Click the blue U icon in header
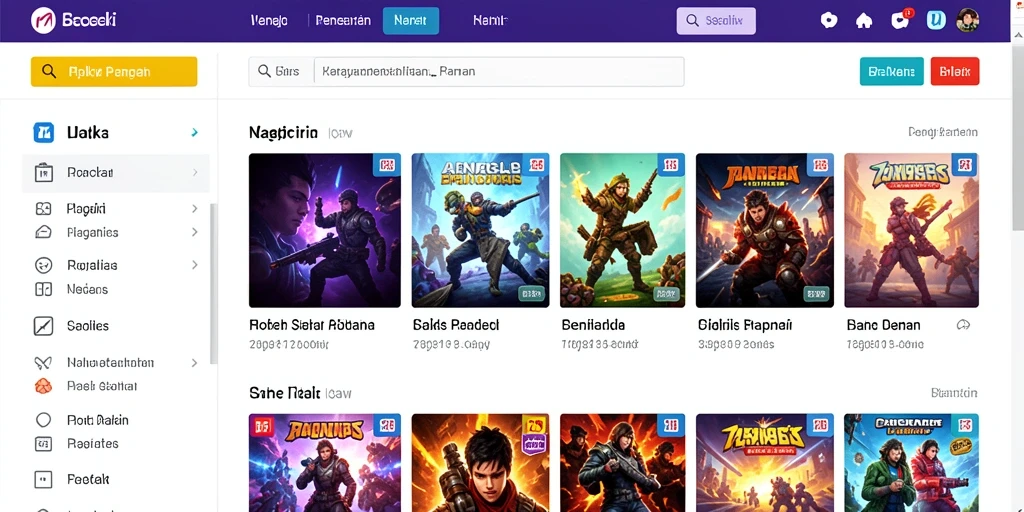The height and width of the screenshot is (512, 1024). pyautogui.click(x=936, y=20)
